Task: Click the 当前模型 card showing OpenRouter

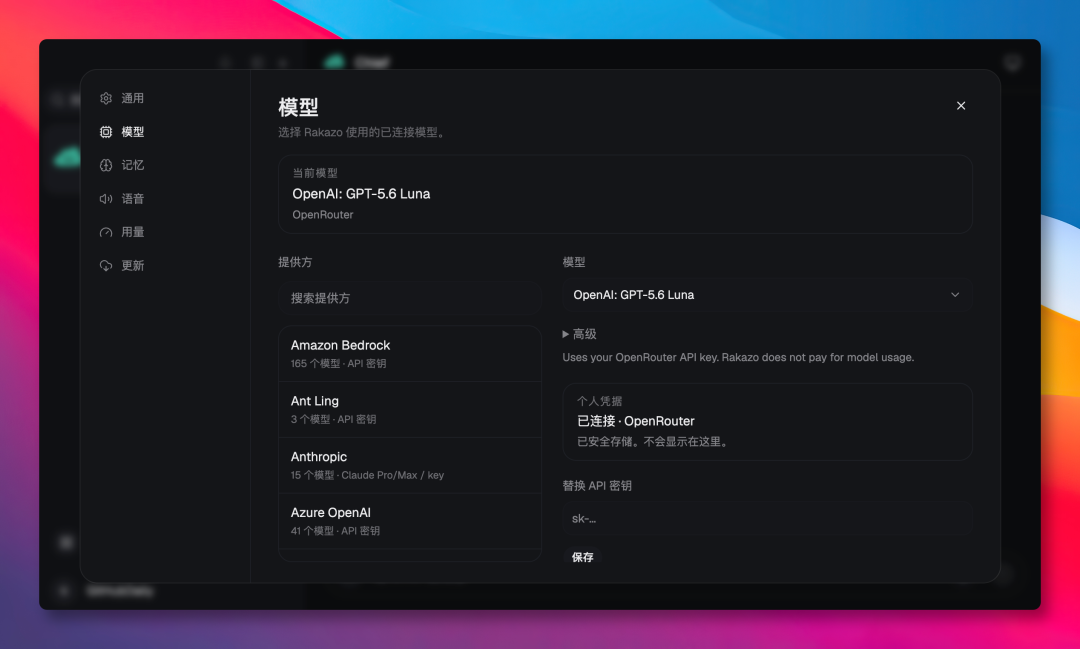Action: pos(625,194)
